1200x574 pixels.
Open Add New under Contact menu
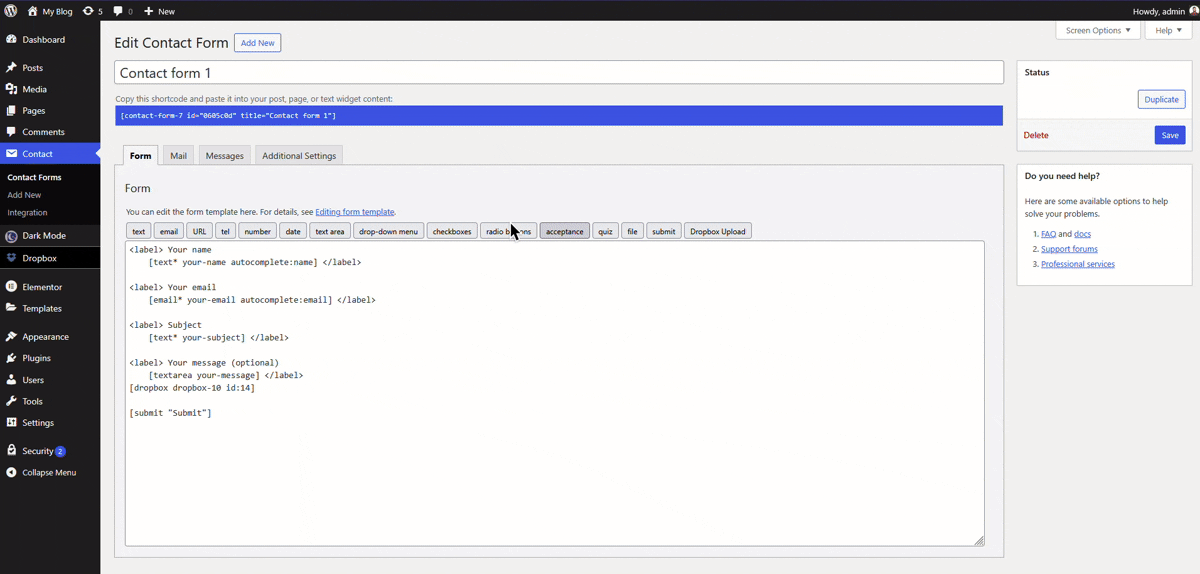(x=24, y=195)
